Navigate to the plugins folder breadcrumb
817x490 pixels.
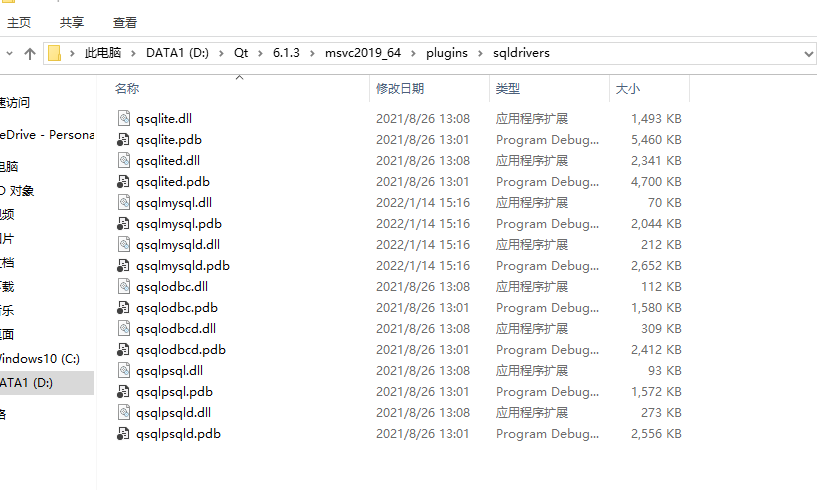click(x=447, y=53)
